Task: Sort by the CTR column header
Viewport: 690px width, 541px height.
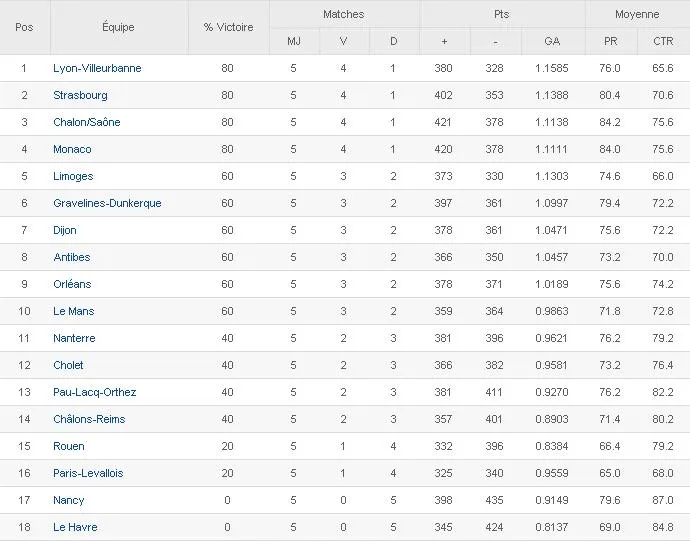Action: [x=663, y=41]
